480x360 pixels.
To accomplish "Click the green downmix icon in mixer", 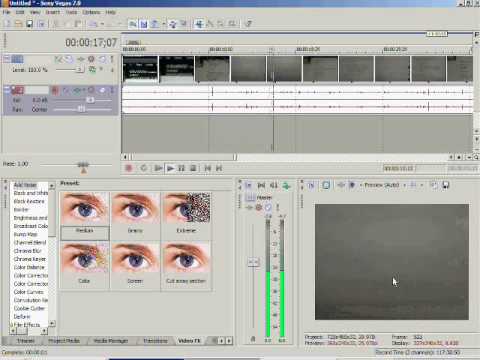I will pyautogui.click(x=286, y=185).
